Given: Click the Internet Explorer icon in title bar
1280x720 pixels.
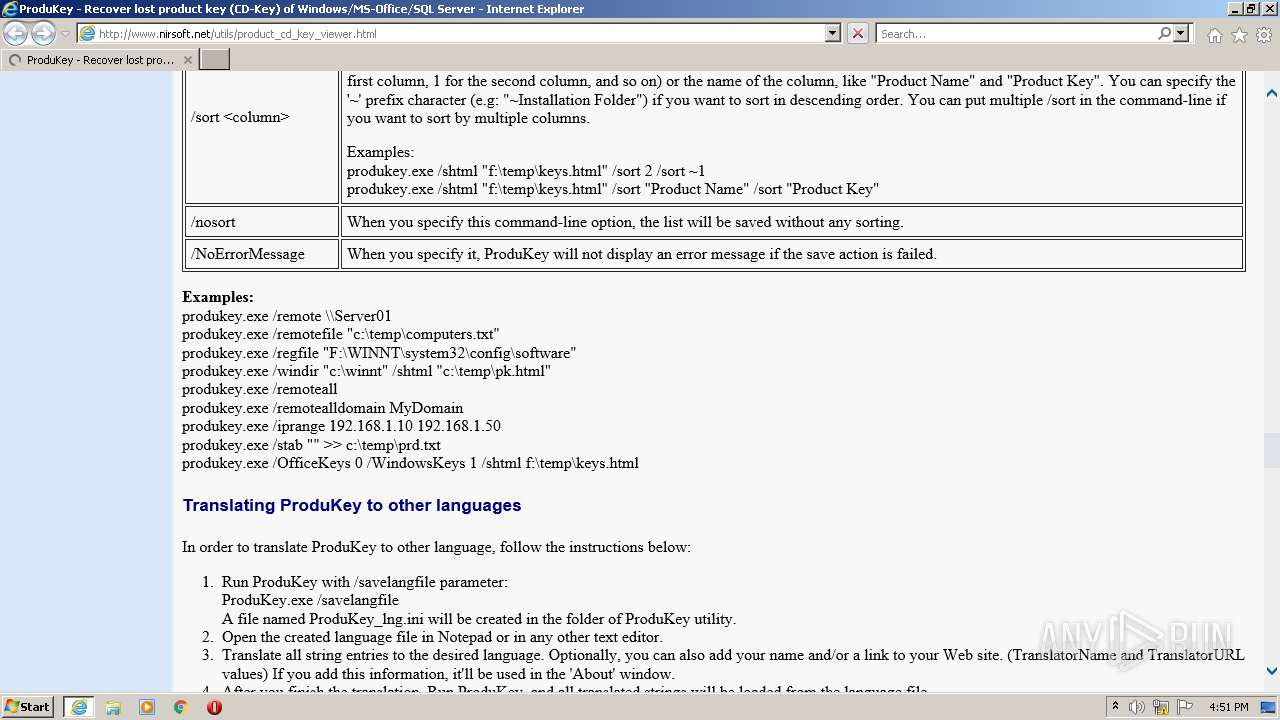Looking at the screenshot, I should [x=10, y=9].
